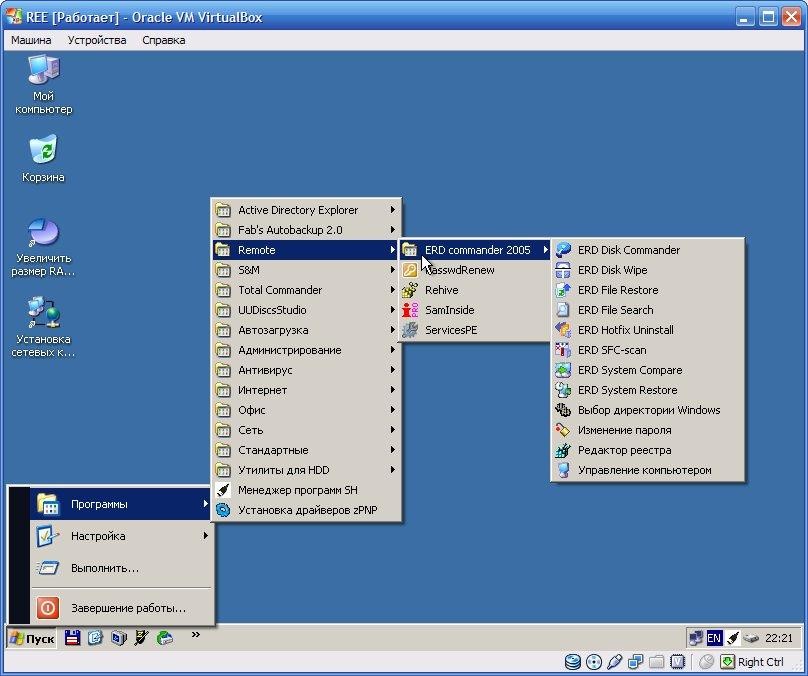The width and height of the screenshot is (808, 676).
Task: Run Установка драйверов zPNP
Action: (307, 511)
